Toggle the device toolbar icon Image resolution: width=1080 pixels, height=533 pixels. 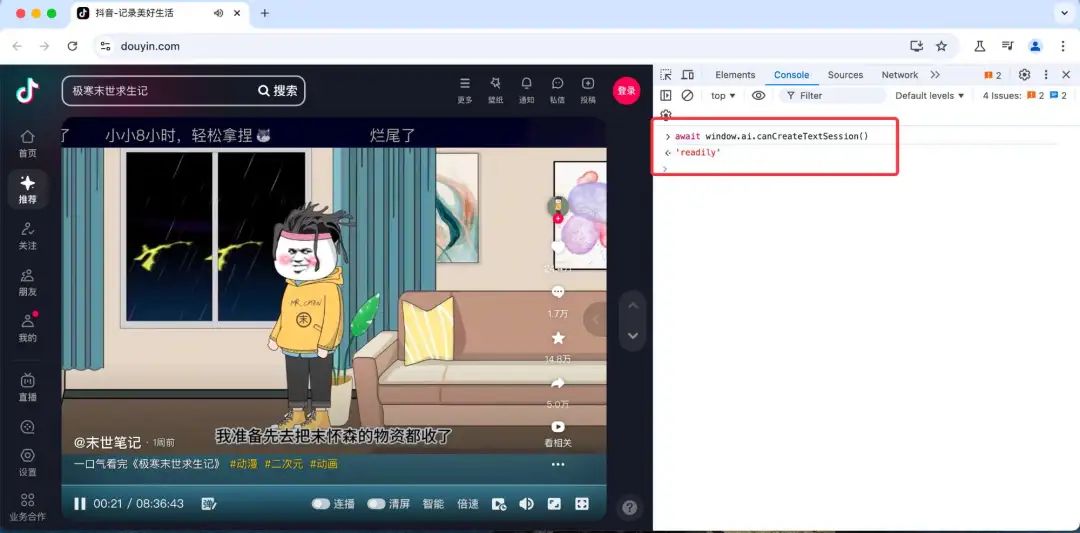click(x=687, y=75)
